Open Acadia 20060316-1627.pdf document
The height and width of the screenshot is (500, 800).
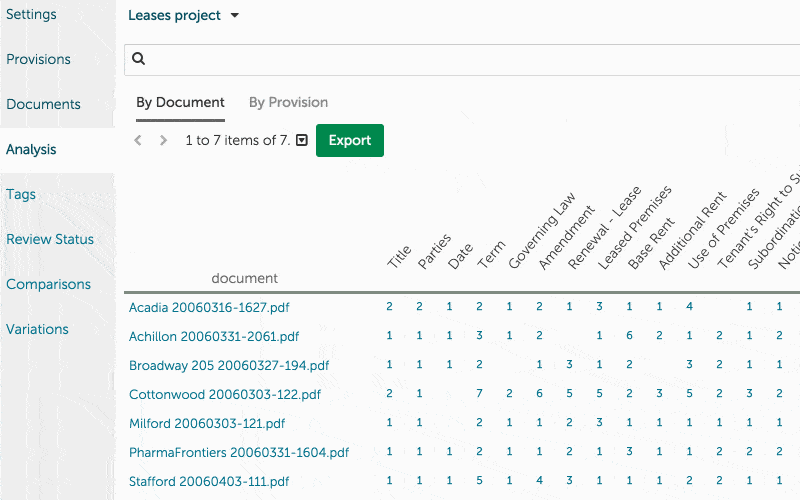[x=209, y=307]
